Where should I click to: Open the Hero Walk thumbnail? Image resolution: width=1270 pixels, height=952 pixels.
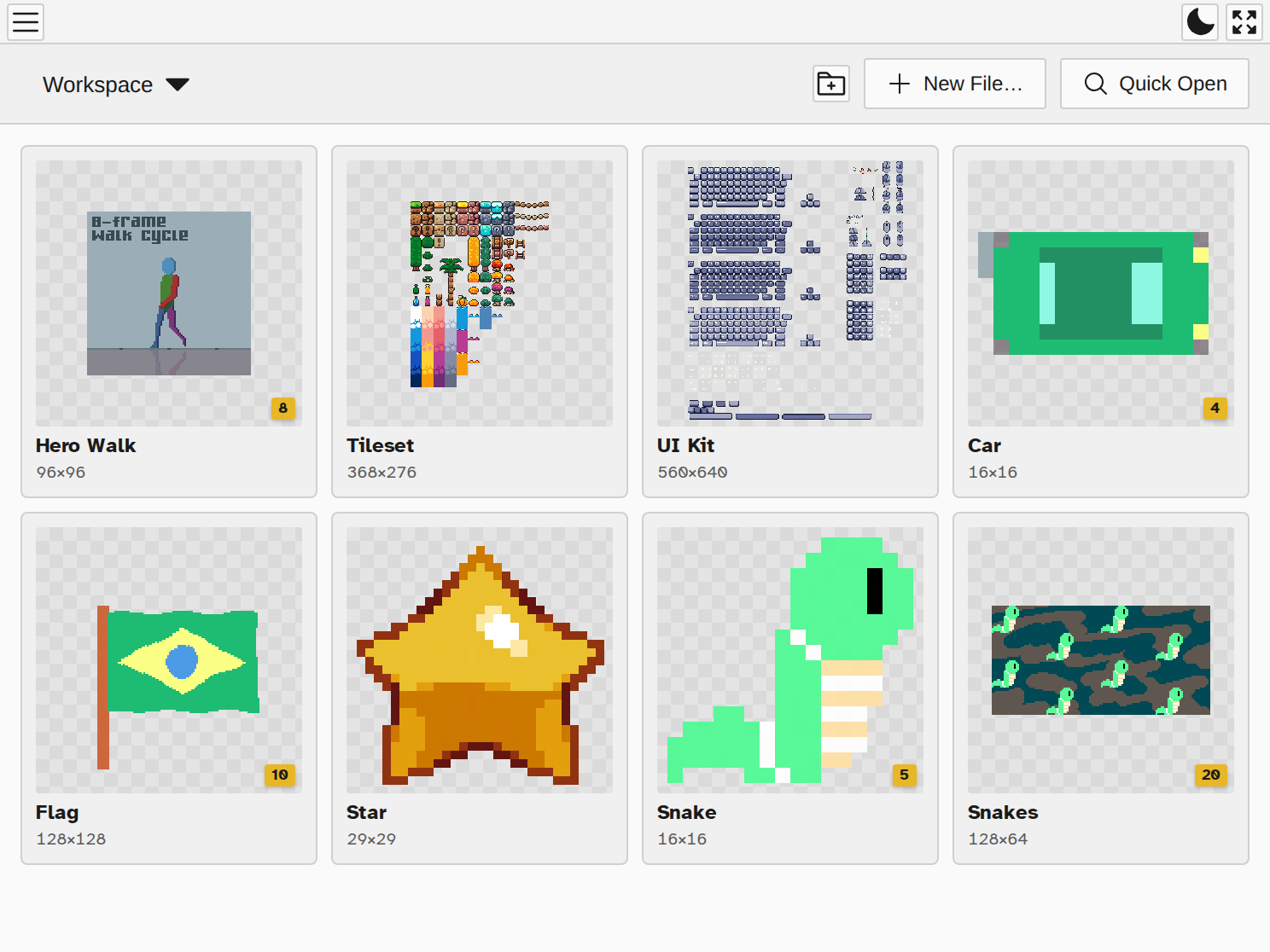pyautogui.click(x=169, y=293)
